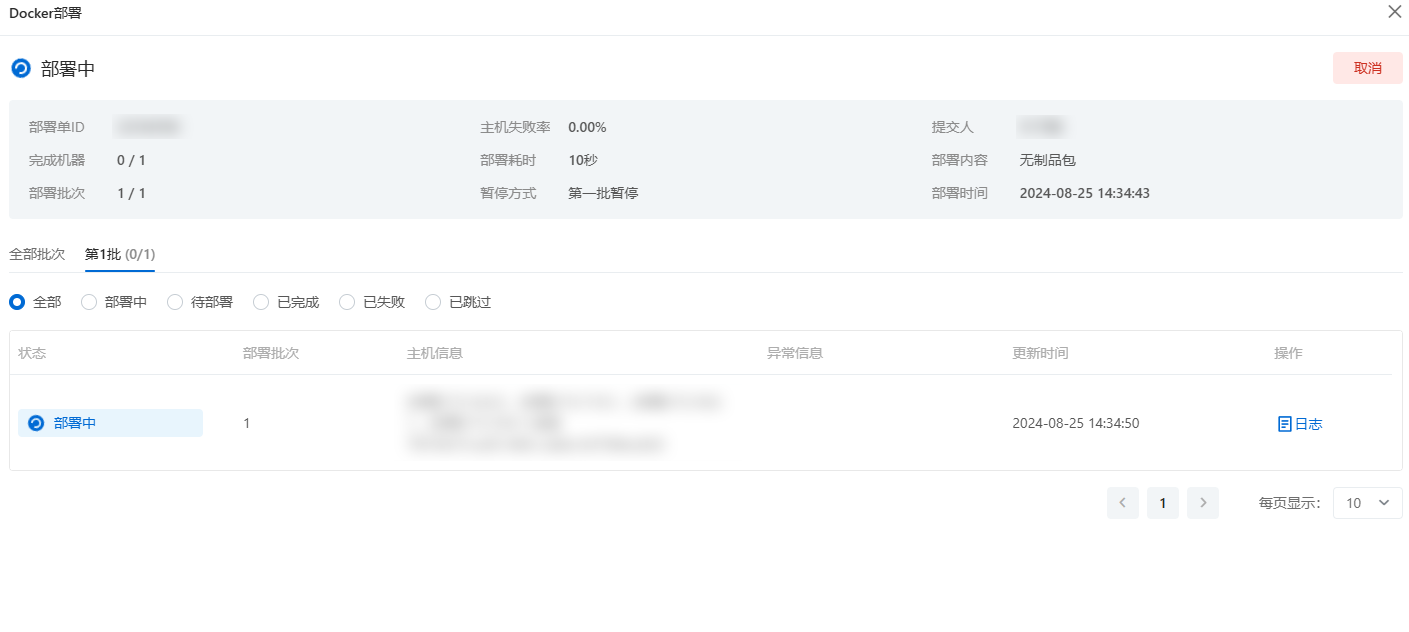Click the blurred host info in the table row
Image resolution: width=1409 pixels, height=632 pixels.
(x=563, y=423)
